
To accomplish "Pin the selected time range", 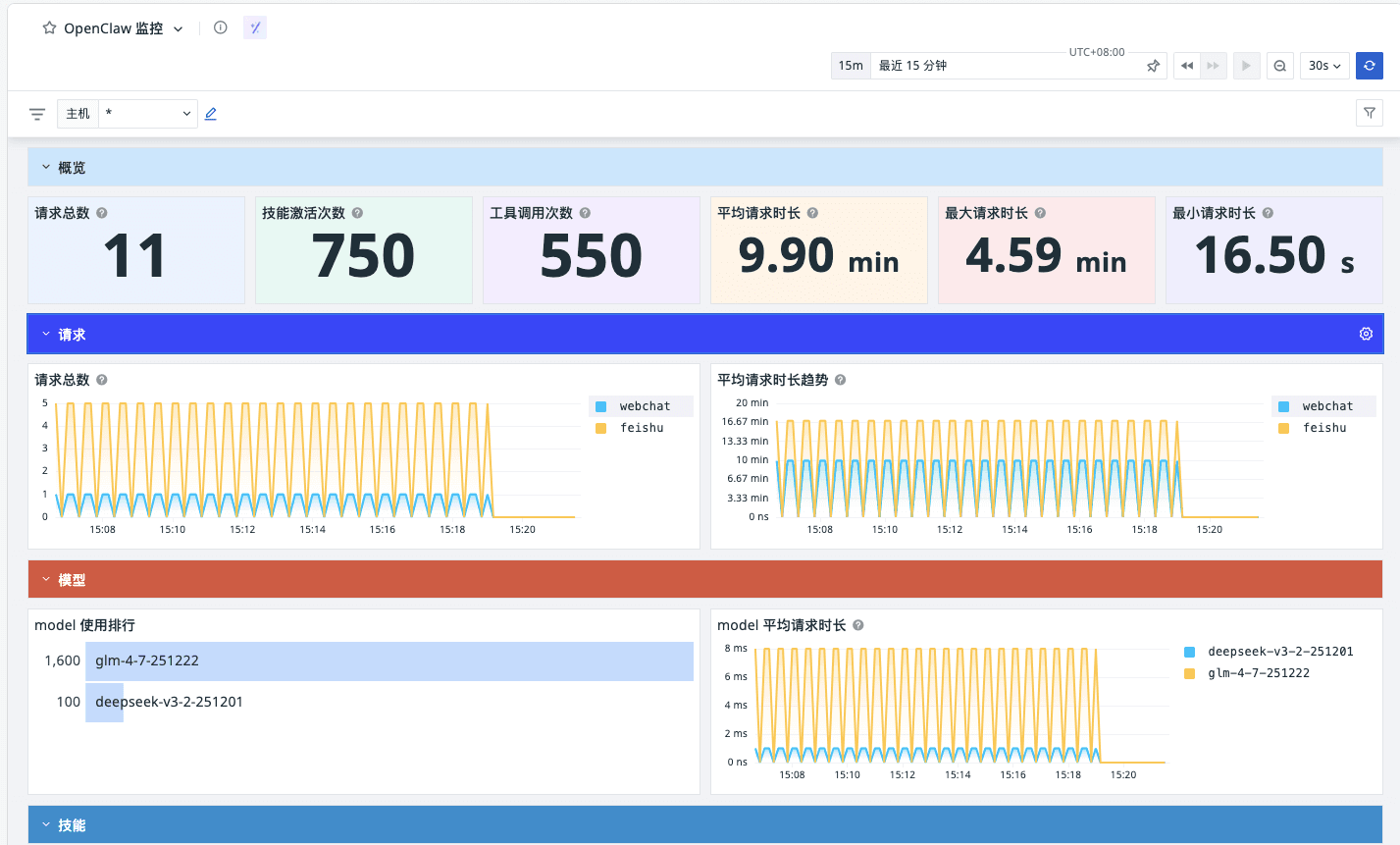I will click(x=1154, y=66).
